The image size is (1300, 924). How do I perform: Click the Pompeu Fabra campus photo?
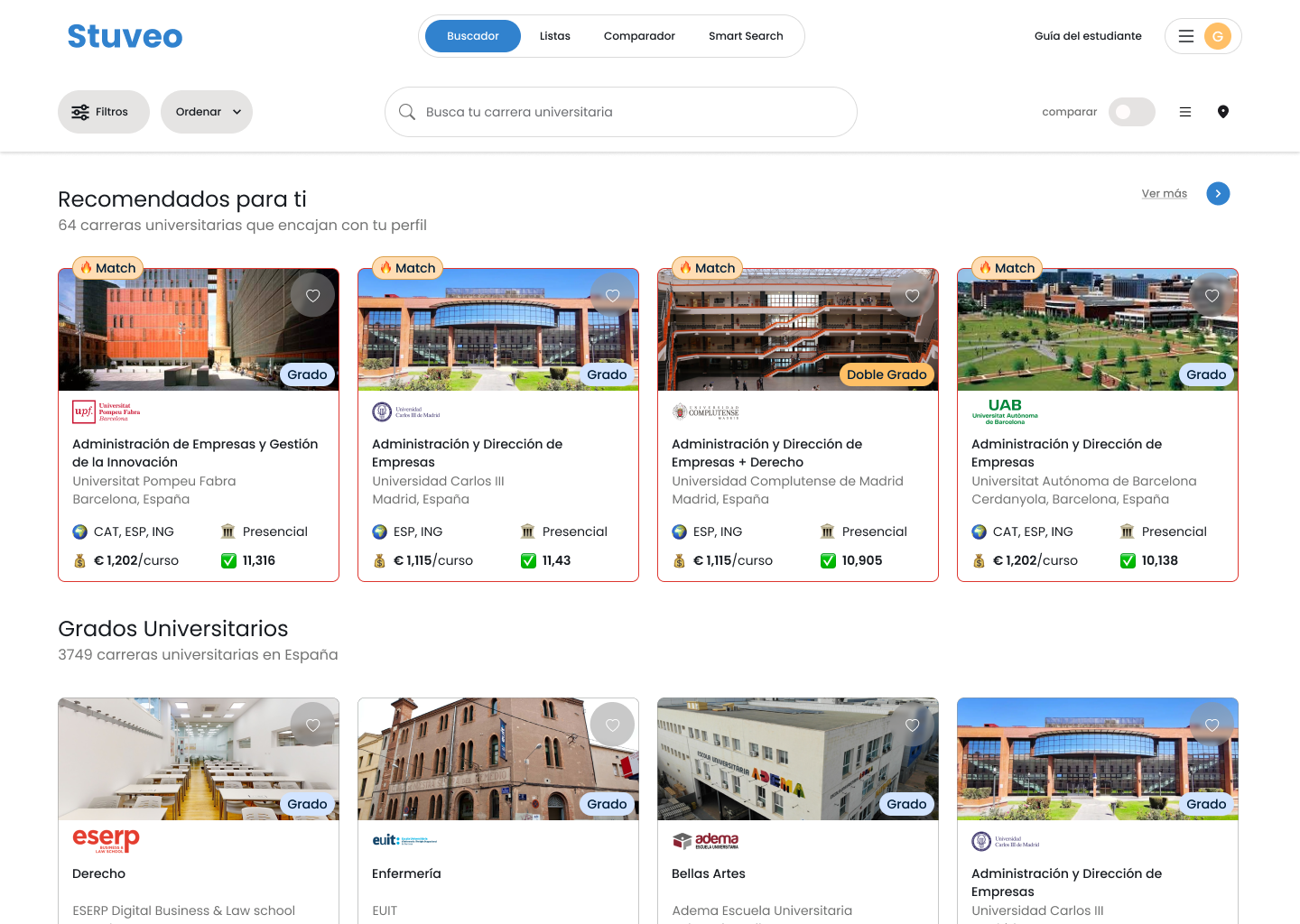pos(199,329)
